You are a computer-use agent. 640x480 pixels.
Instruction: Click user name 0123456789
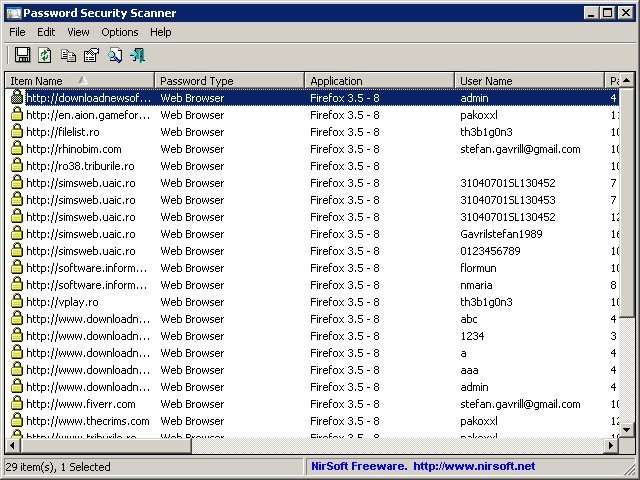coord(490,251)
